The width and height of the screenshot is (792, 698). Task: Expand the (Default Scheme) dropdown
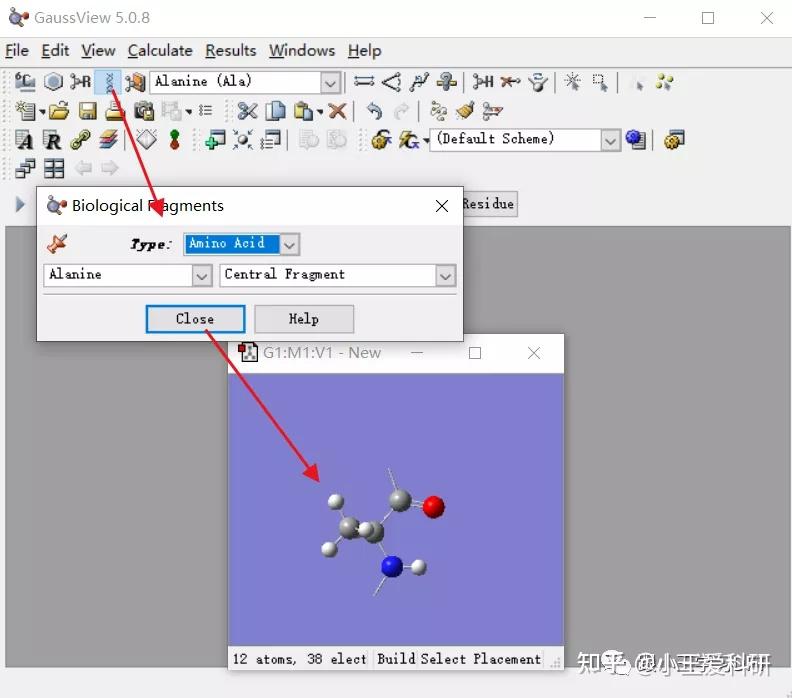[610, 141]
